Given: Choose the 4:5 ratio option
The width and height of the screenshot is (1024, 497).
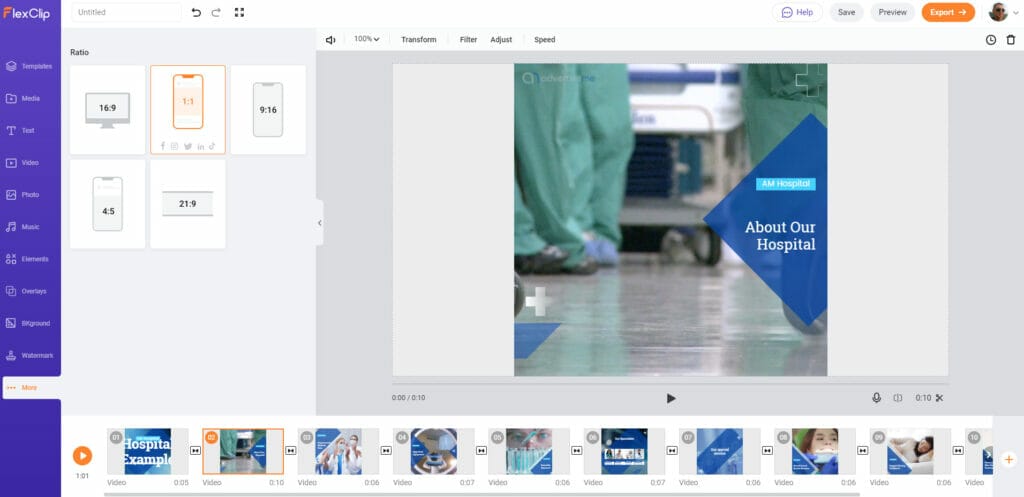Looking at the screenshot, I should pos(108,204).
